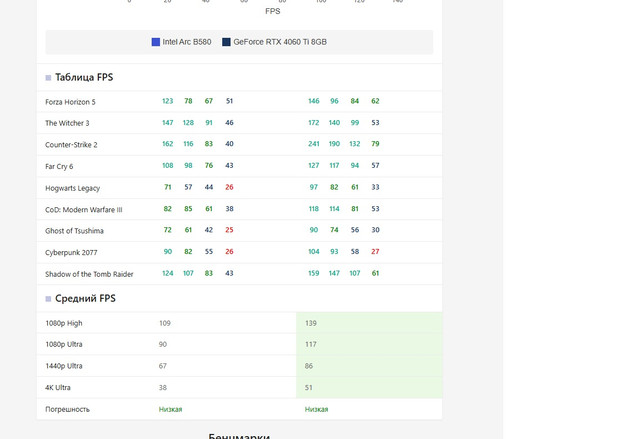Click the Ghost of Tsushima row label
640x439 pixels.
pyautogui.click(x=74, y=231)
